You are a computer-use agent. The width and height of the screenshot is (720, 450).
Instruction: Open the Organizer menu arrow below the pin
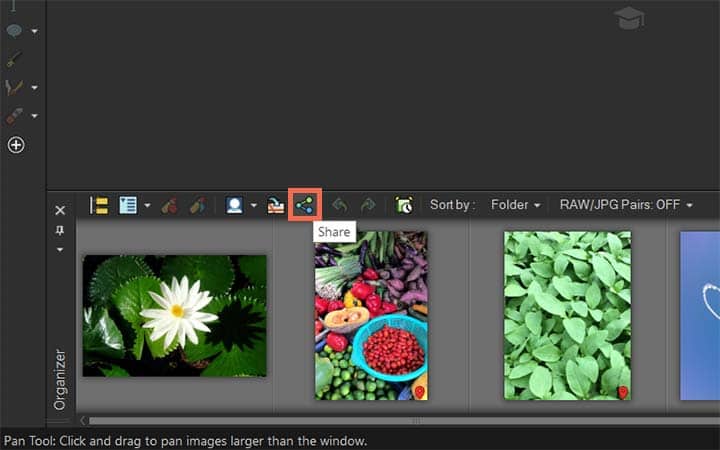[60, 250]
